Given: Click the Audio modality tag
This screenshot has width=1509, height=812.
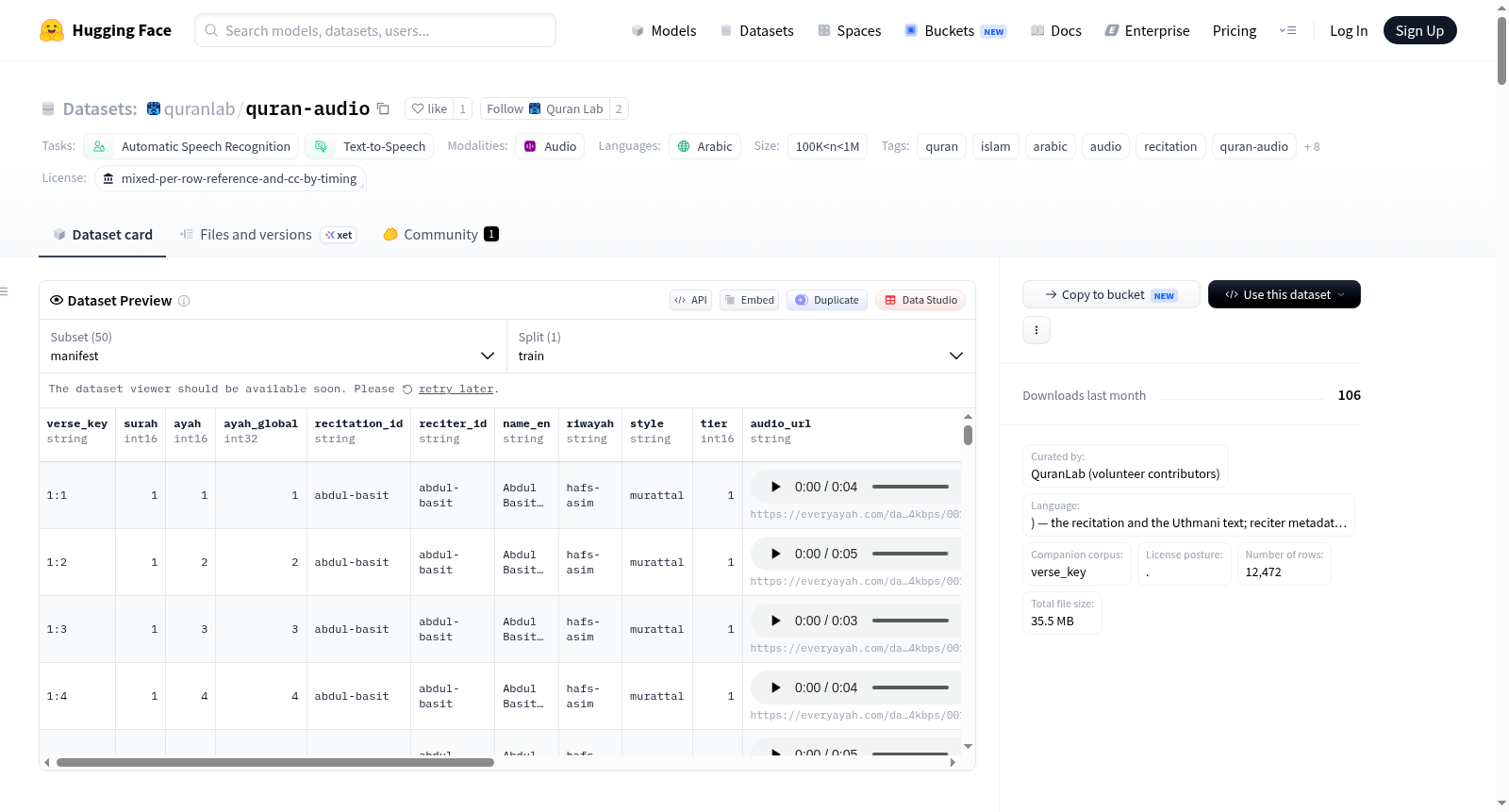Looking at the screenshot, I should (x=550, y=146).
